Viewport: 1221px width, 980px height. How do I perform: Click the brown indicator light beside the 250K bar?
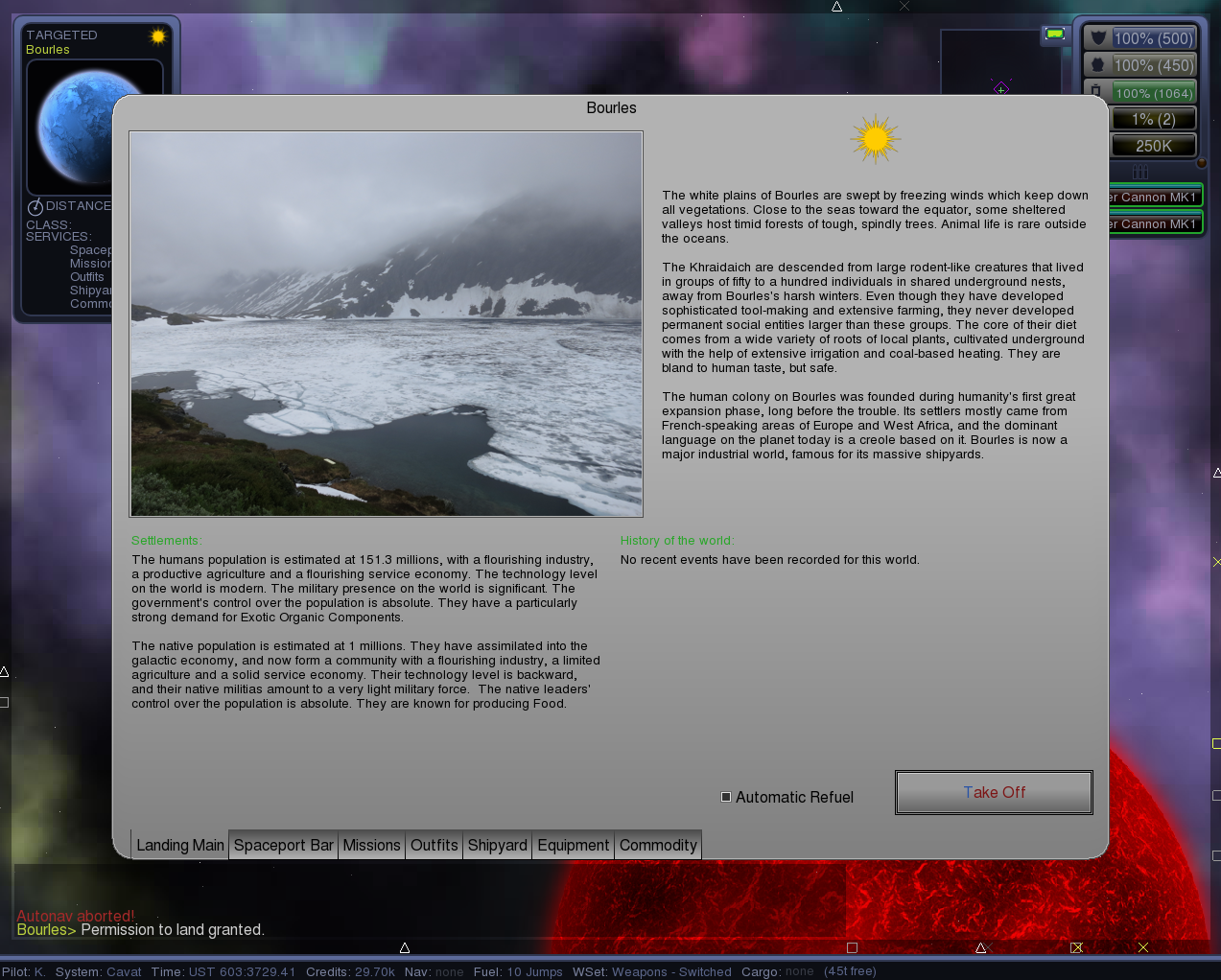coord(1201,162)
